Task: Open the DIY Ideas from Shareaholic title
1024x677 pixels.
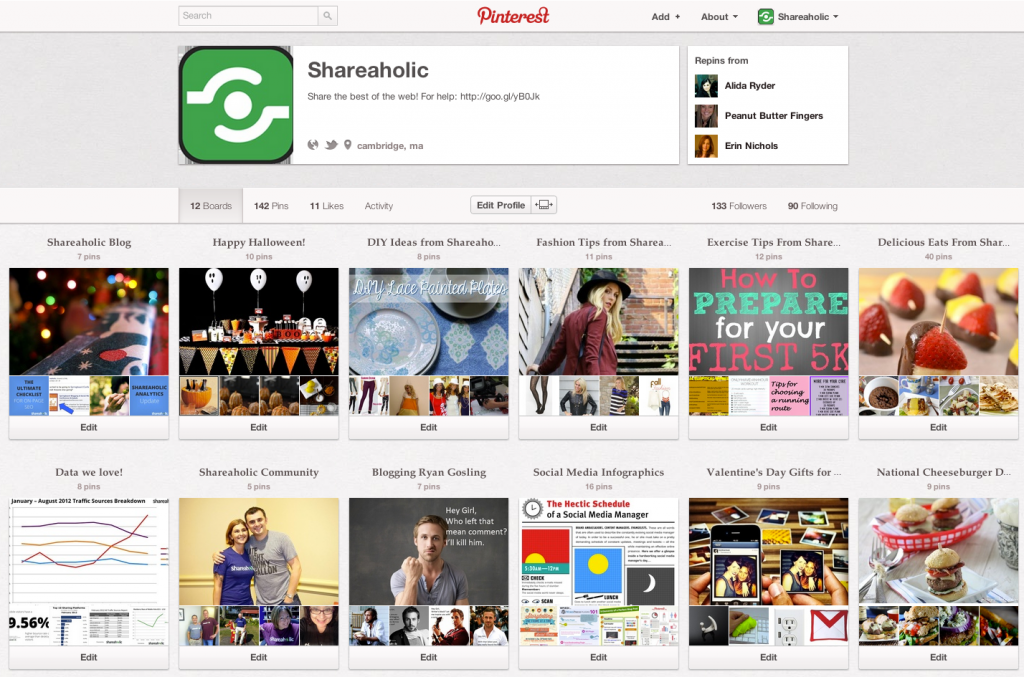Action: (434, 242)
